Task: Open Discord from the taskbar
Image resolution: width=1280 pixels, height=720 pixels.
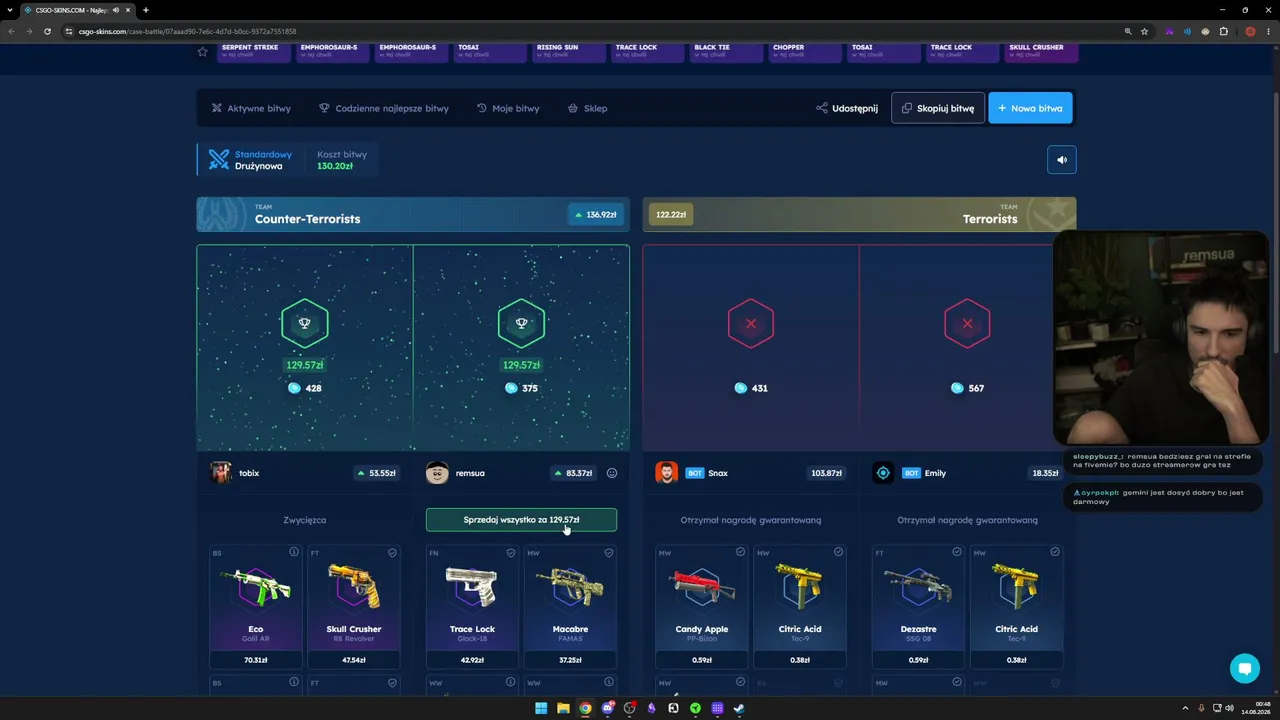Action: pos(607,708)
